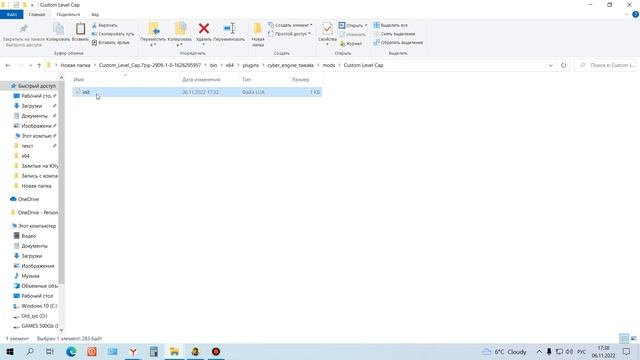
Task: Switch to large icons view using status bar icon
Action: (x=633, y=338)
